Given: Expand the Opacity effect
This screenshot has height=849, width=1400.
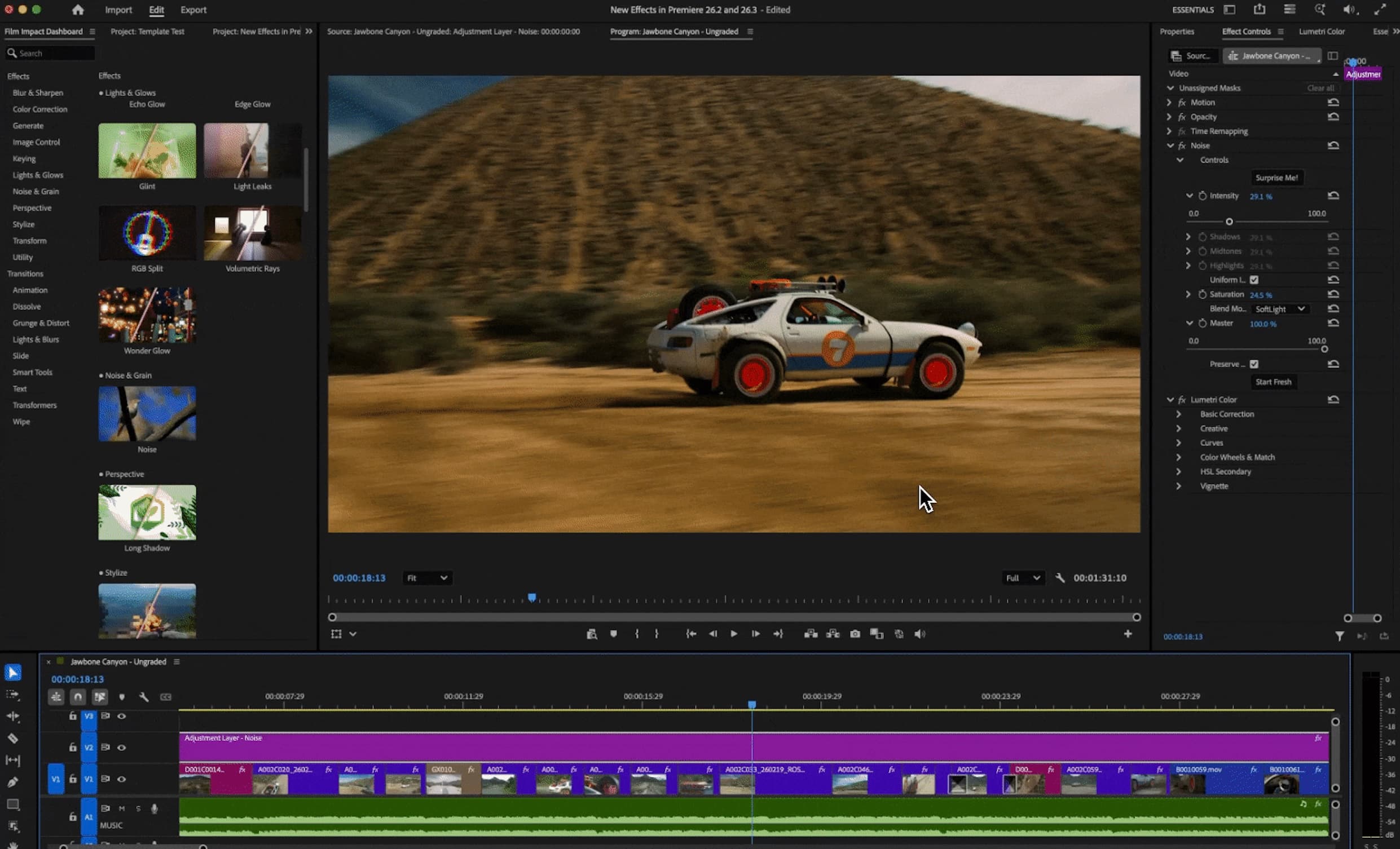Looking at the screenshot, I should 1169,117.
